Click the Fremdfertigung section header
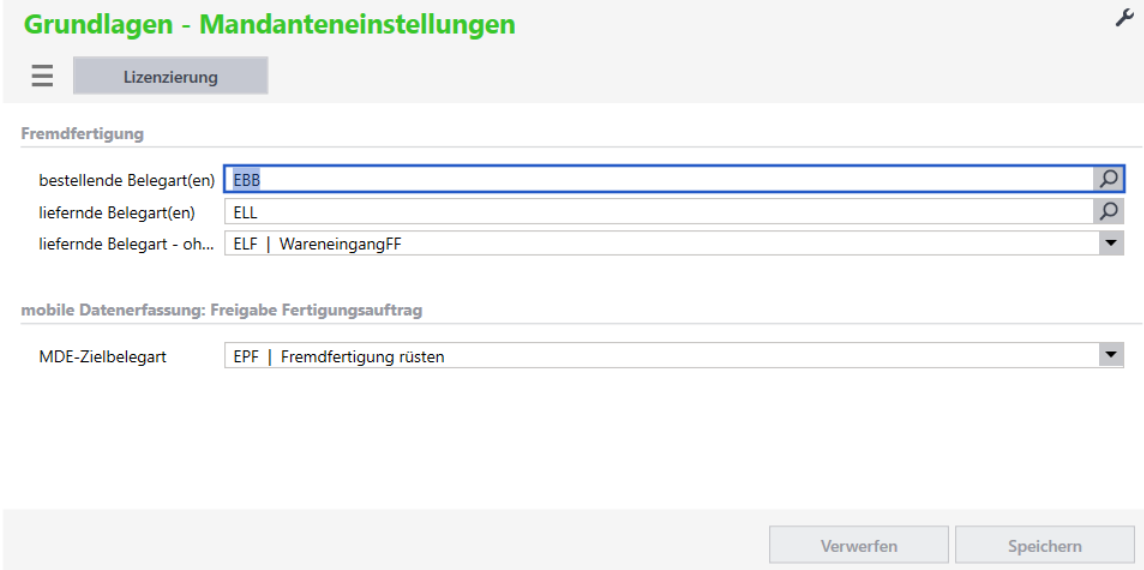The image size is (1144, 570). pyautogui.click(x=83, y=132)
